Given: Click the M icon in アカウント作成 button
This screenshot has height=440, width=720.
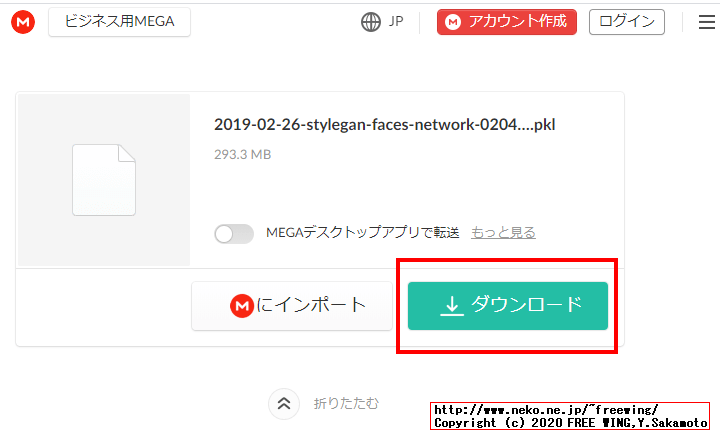Looking at the screenshot, I should click(453, 22).
